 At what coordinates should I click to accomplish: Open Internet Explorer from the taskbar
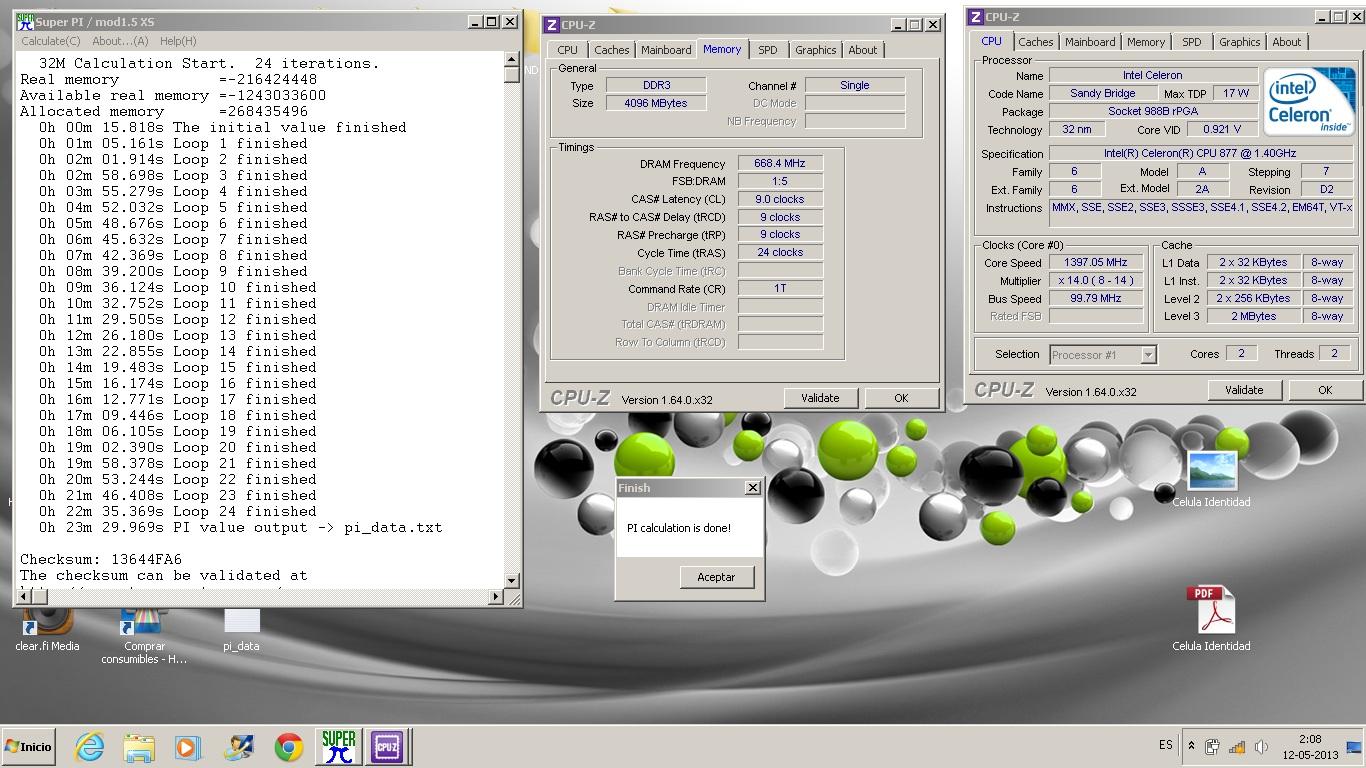[x=90, y=747]
